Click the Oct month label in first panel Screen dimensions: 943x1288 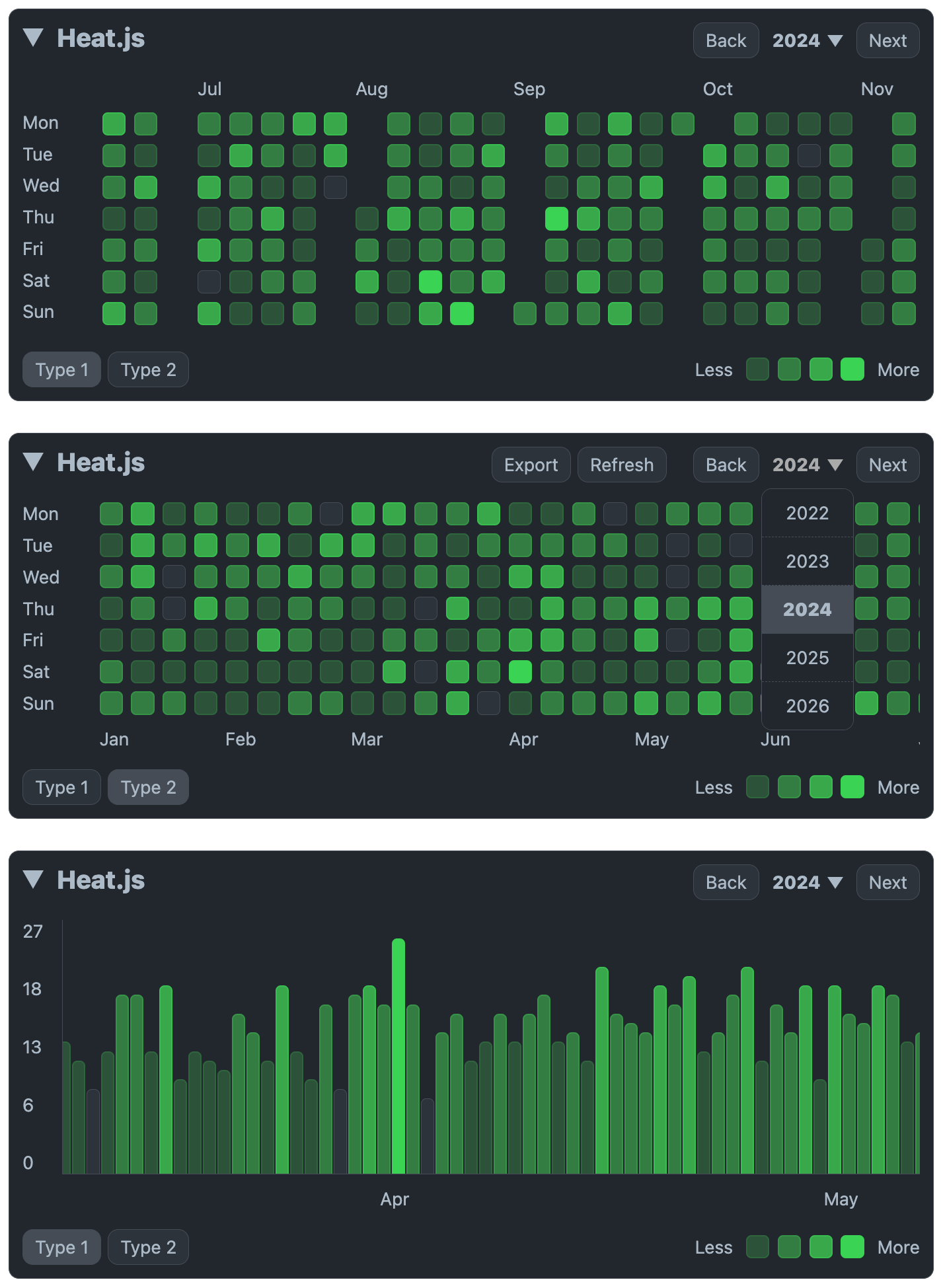[x=718, y=89]
